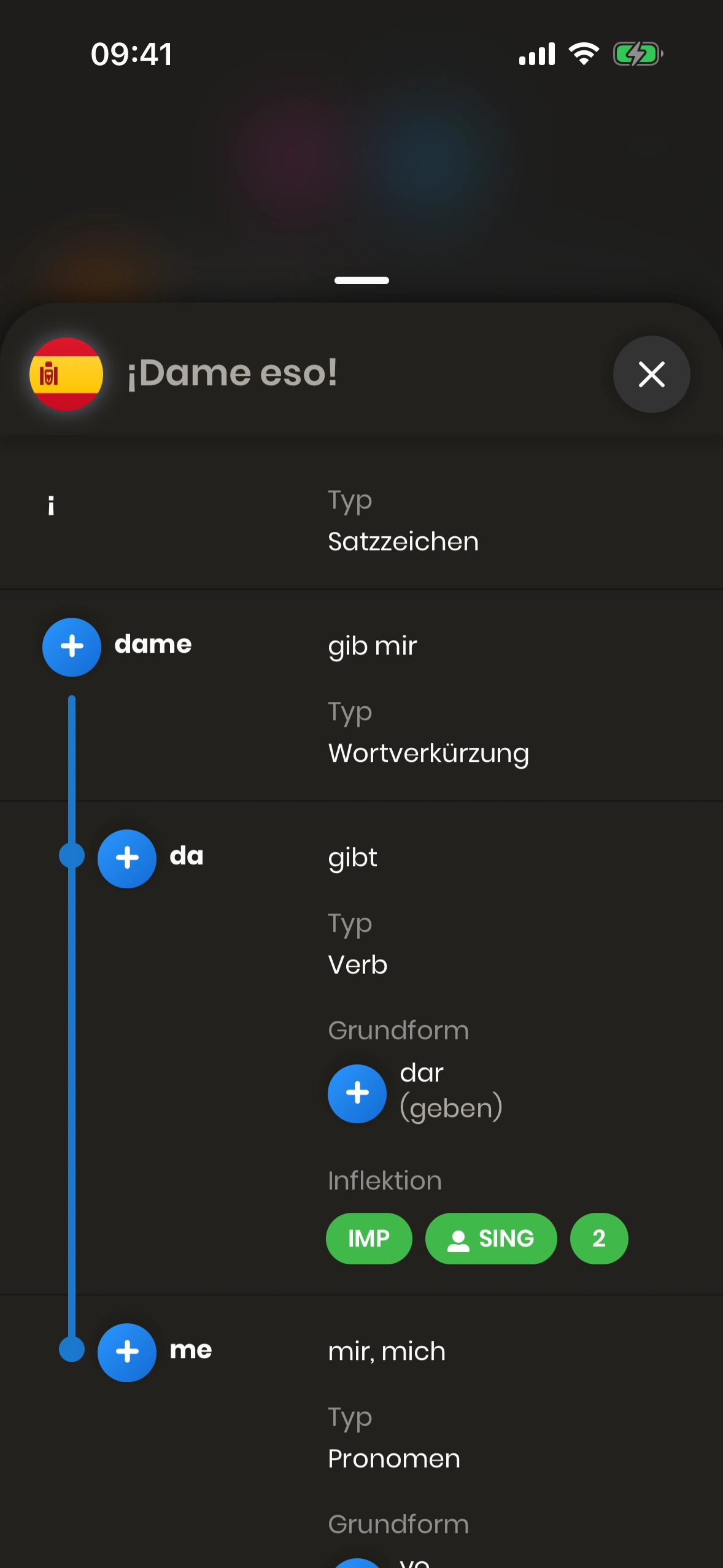Tap the dar (geben) base form text
This screenshot has width=723, height=1568.
(450, 1091)
